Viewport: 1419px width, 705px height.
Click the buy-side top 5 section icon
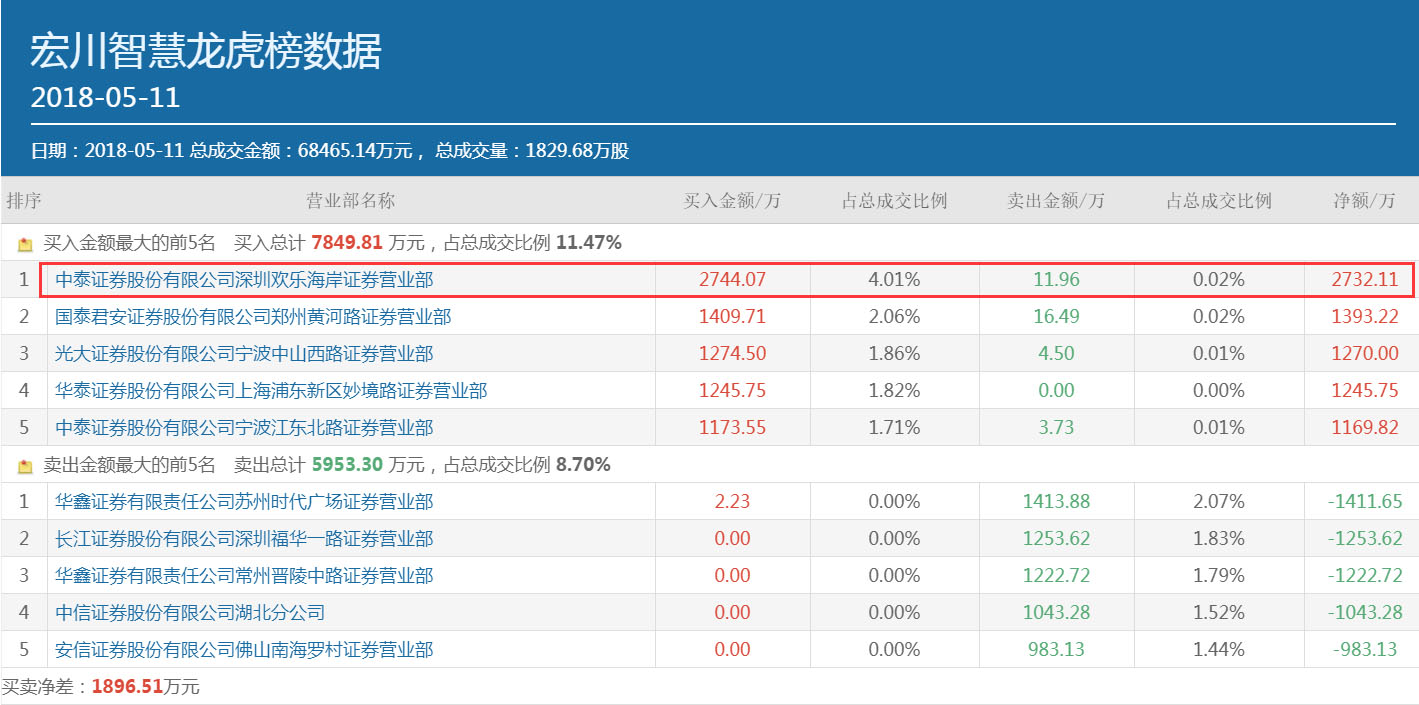coord(25,244)
